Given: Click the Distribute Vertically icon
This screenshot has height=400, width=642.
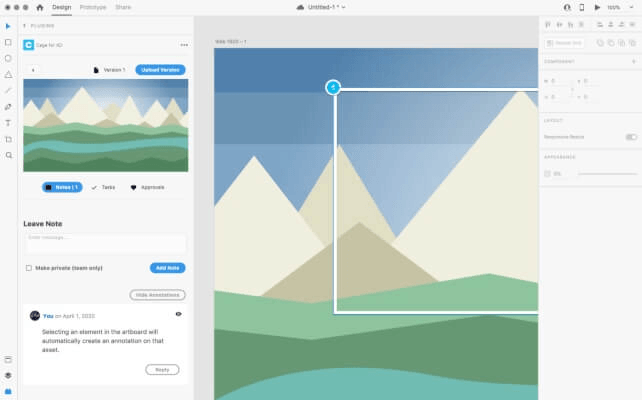Looking at the screenshot, I should [581, 25].
